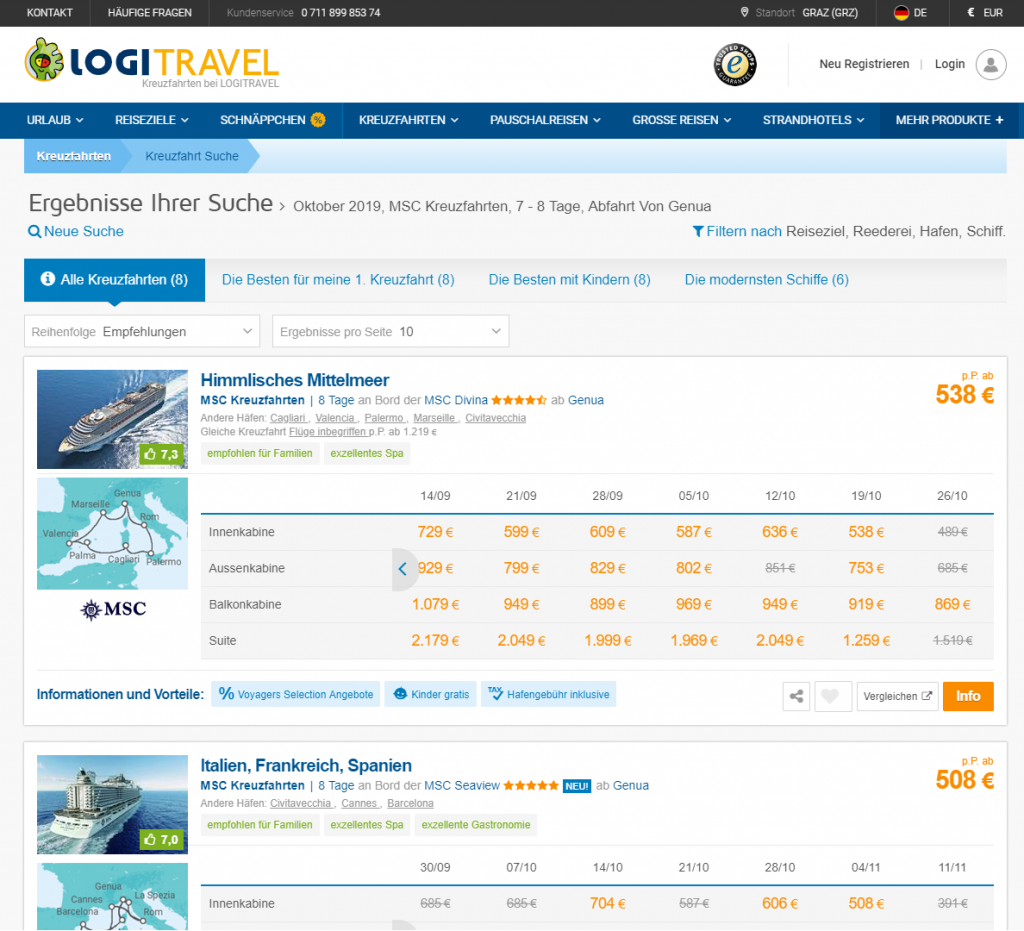The height and width of the screenshot is (931, 1024).
Task: Click the Cagliari port link
Action: [288, 418]
